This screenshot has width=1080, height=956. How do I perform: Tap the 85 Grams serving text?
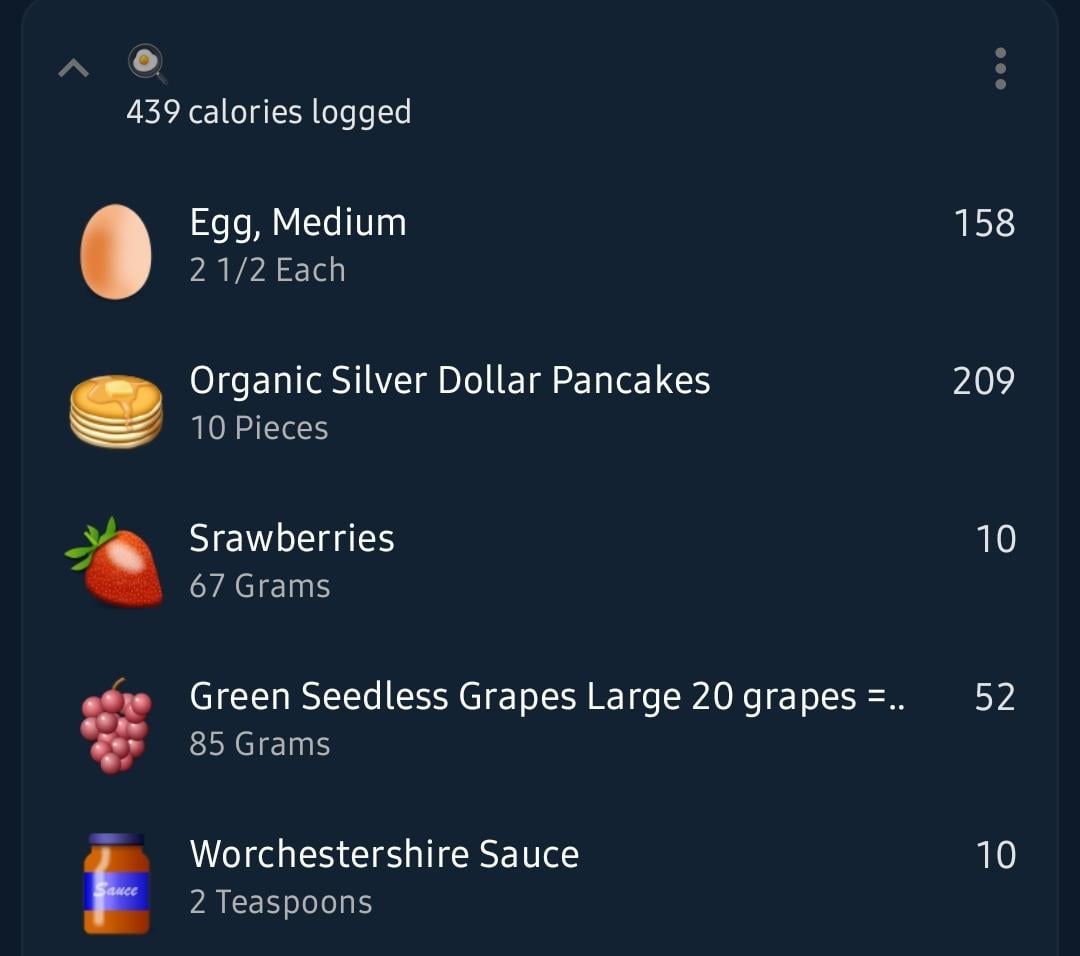pyautogui.click(x=260, y=744)
